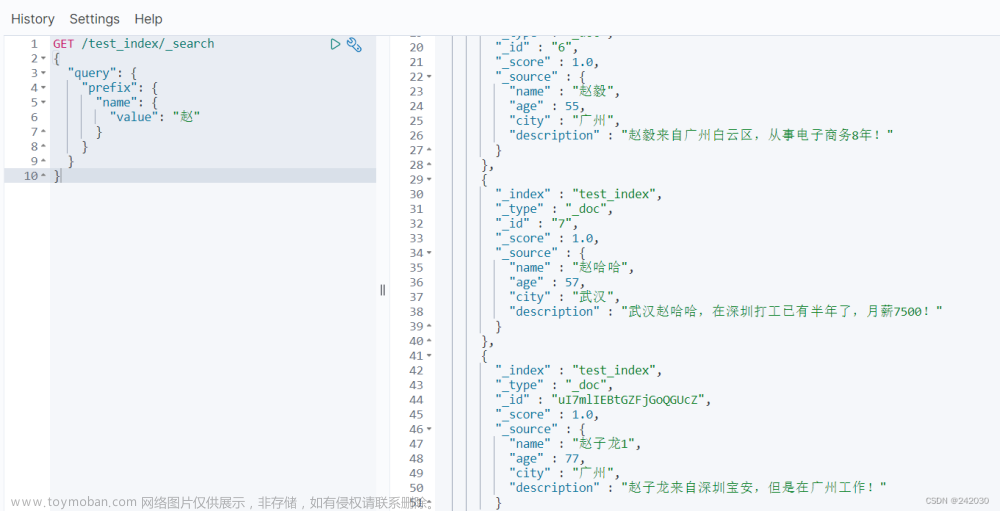Screen dimensions: 1000x511
Task: Collapse request editor fold arrow at line 2
Action: click(43, 59)
